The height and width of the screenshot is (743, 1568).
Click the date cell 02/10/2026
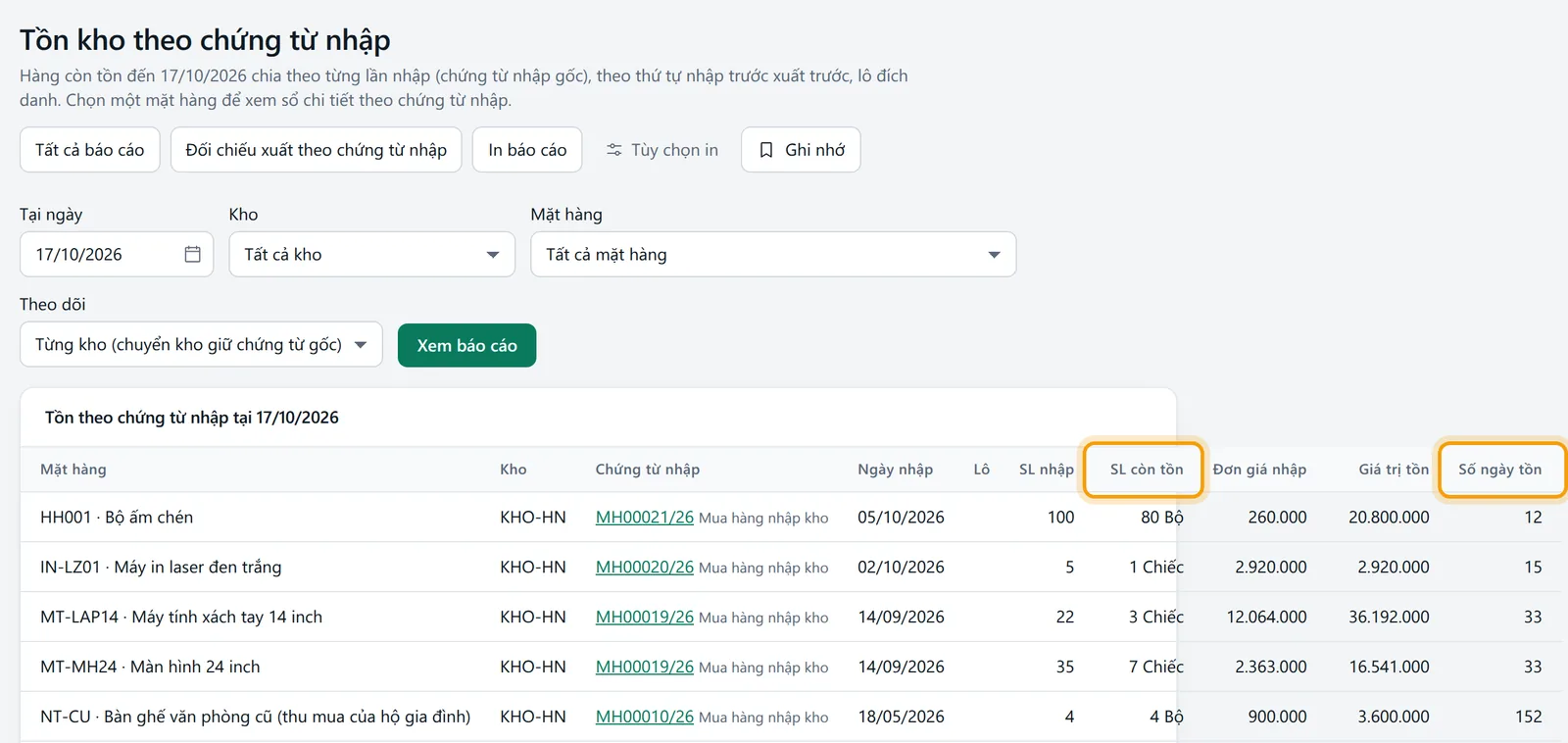[x=901, y=567]
